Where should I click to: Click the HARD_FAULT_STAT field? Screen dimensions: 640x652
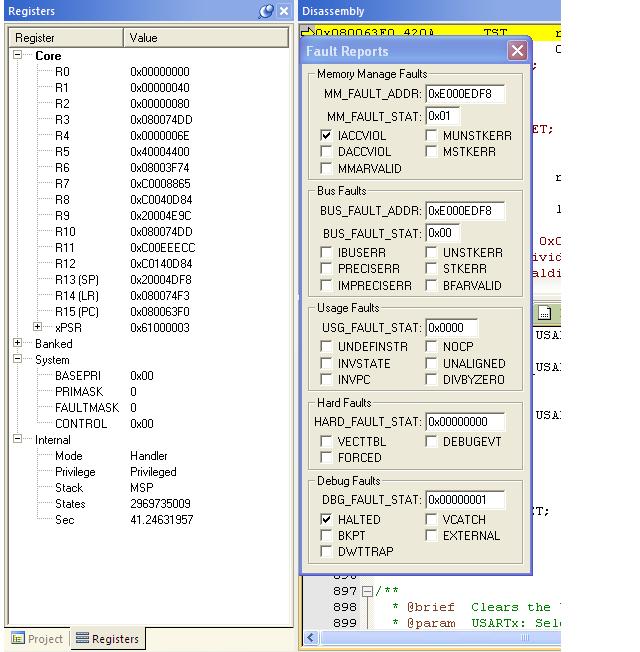click(x=465, y=422)
